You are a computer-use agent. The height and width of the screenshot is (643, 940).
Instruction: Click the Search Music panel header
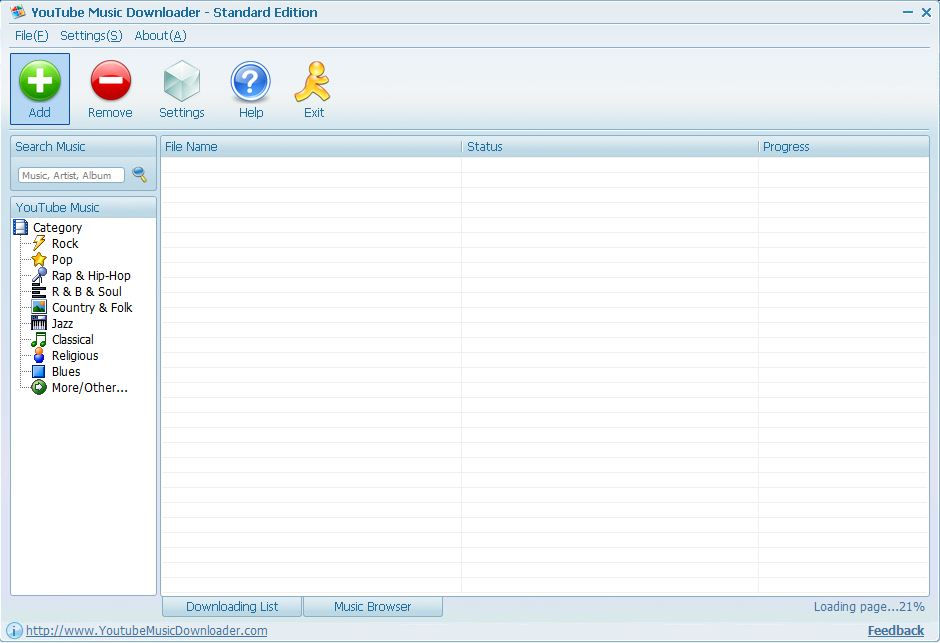[x=83, y=146]
